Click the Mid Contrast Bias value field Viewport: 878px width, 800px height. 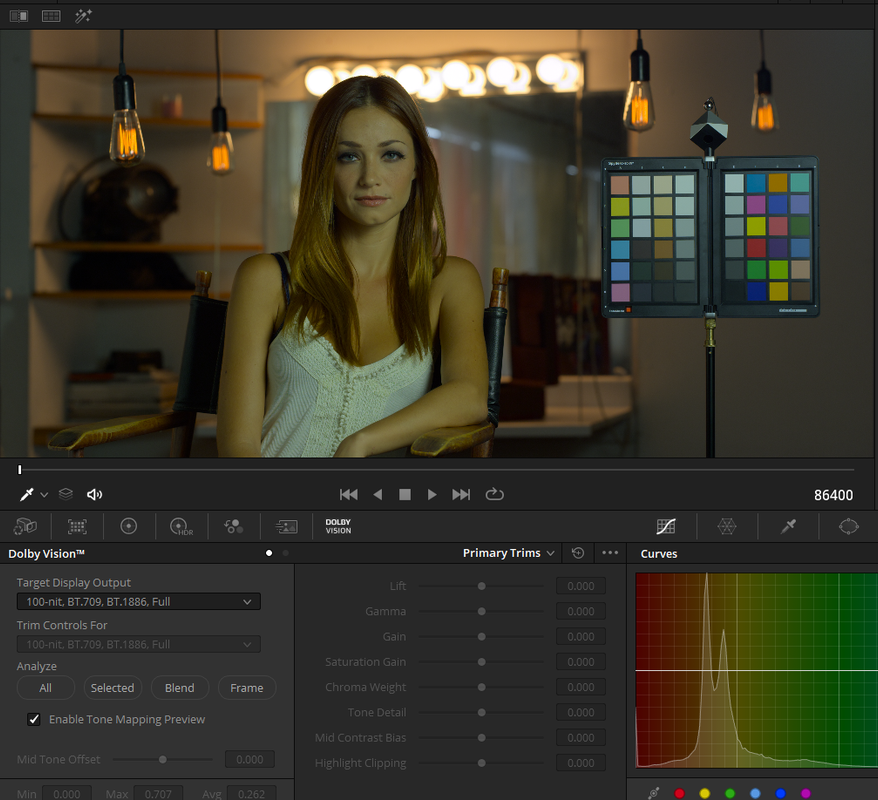coord(581,737)
